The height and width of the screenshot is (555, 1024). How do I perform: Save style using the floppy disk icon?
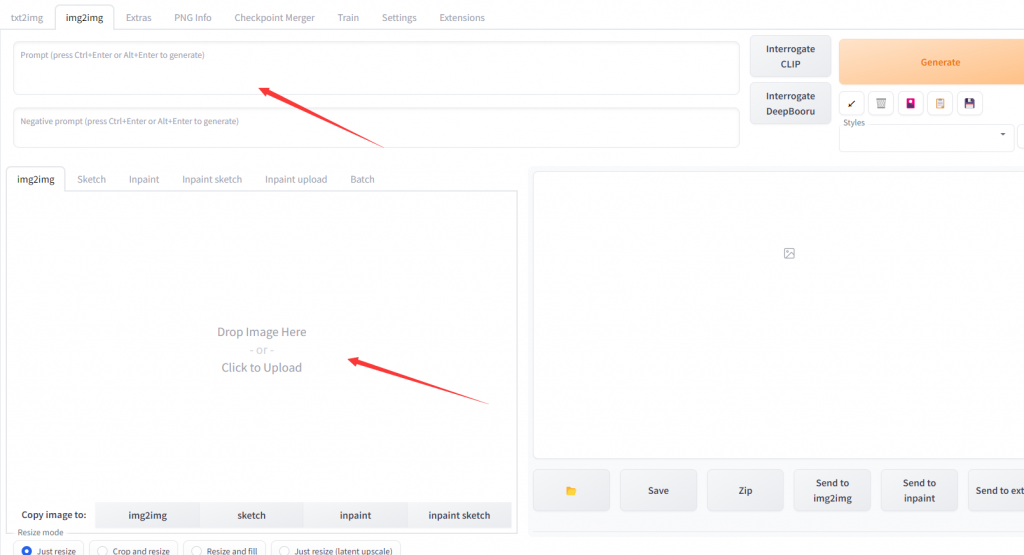pos(969,103)
